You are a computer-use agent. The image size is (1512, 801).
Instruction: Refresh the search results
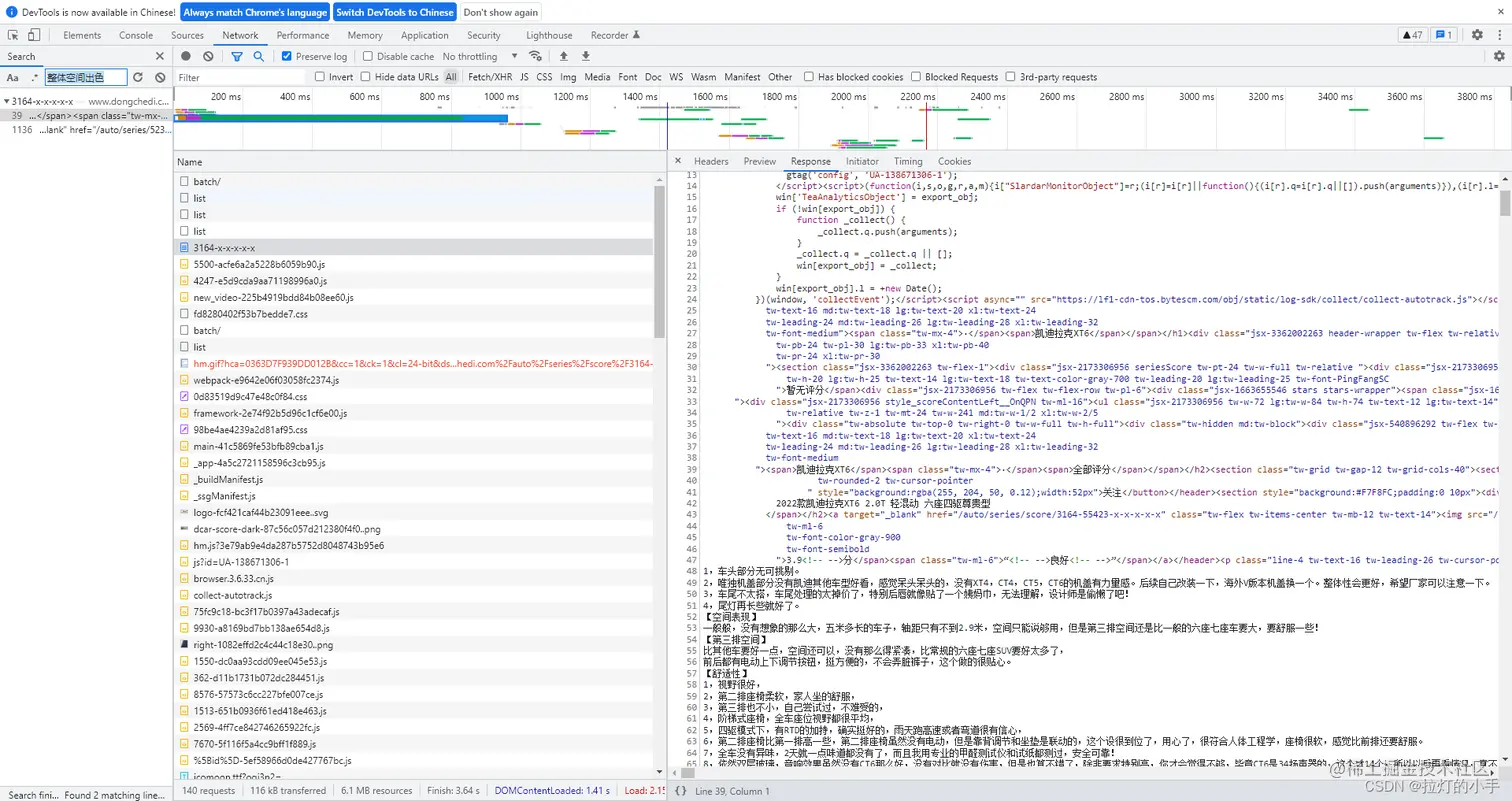tap(138, 77)
